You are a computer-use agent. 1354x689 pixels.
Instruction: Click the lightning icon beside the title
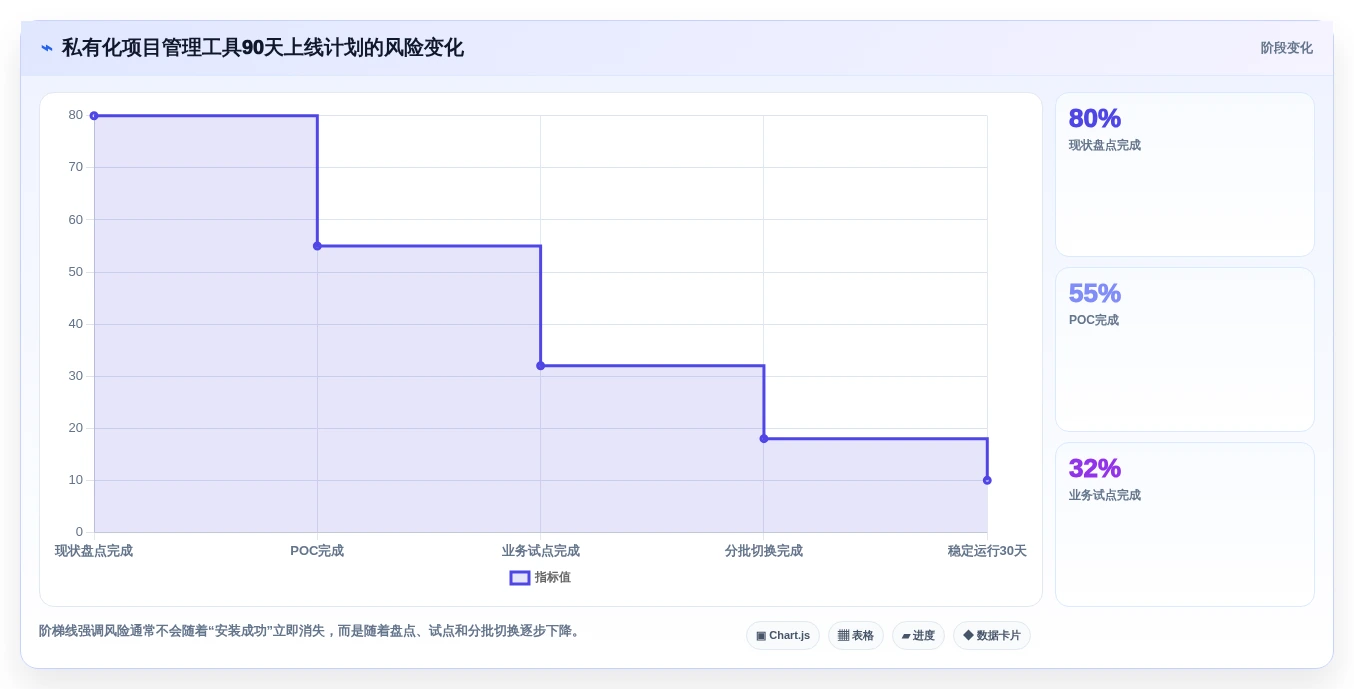pos(47,48)
